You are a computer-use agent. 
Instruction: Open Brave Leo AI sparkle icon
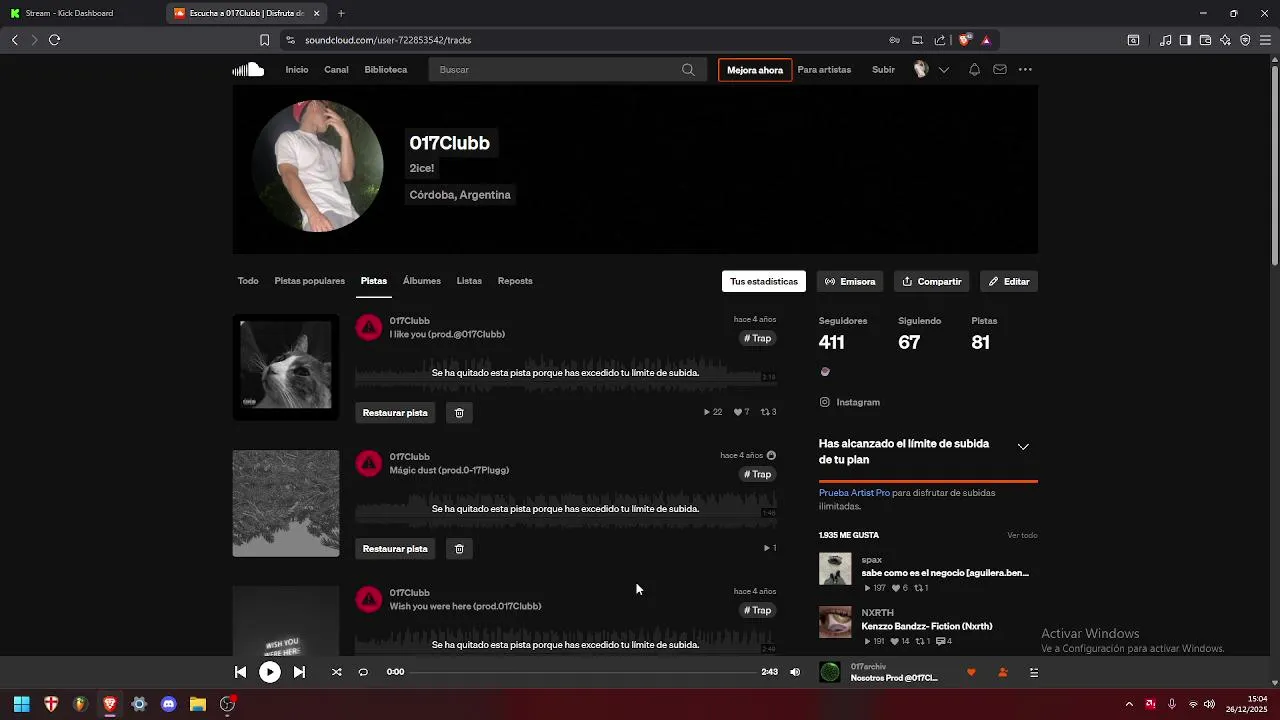1225,40
